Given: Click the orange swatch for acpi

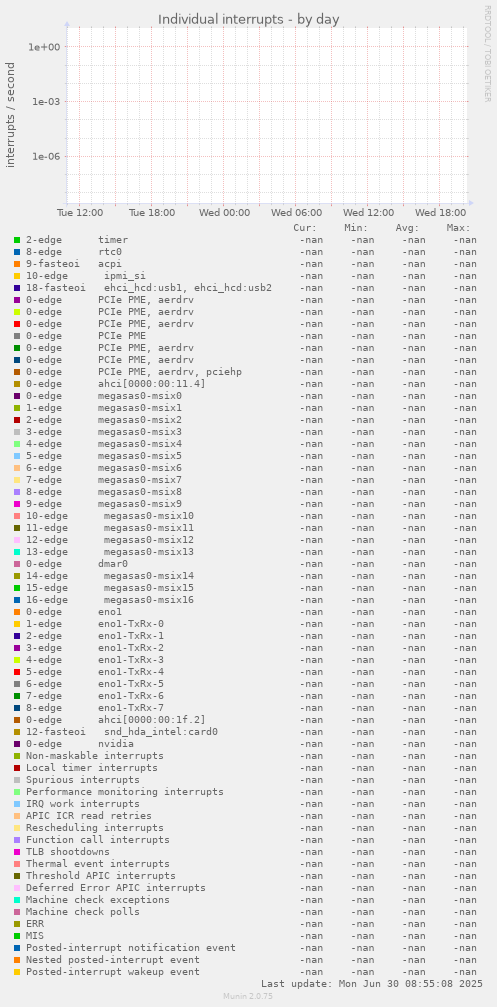Looking at the screenshot, I should coord(17,263).
